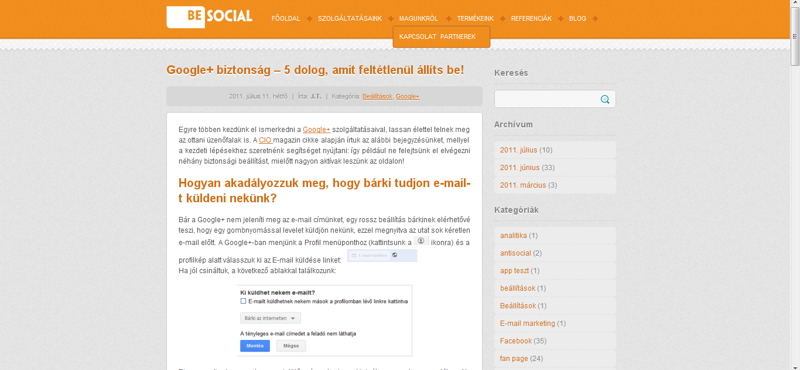Viewport: 800px width, 370px height.
Task: Click the BeSocial logo
Action: (x=209, y=16)
